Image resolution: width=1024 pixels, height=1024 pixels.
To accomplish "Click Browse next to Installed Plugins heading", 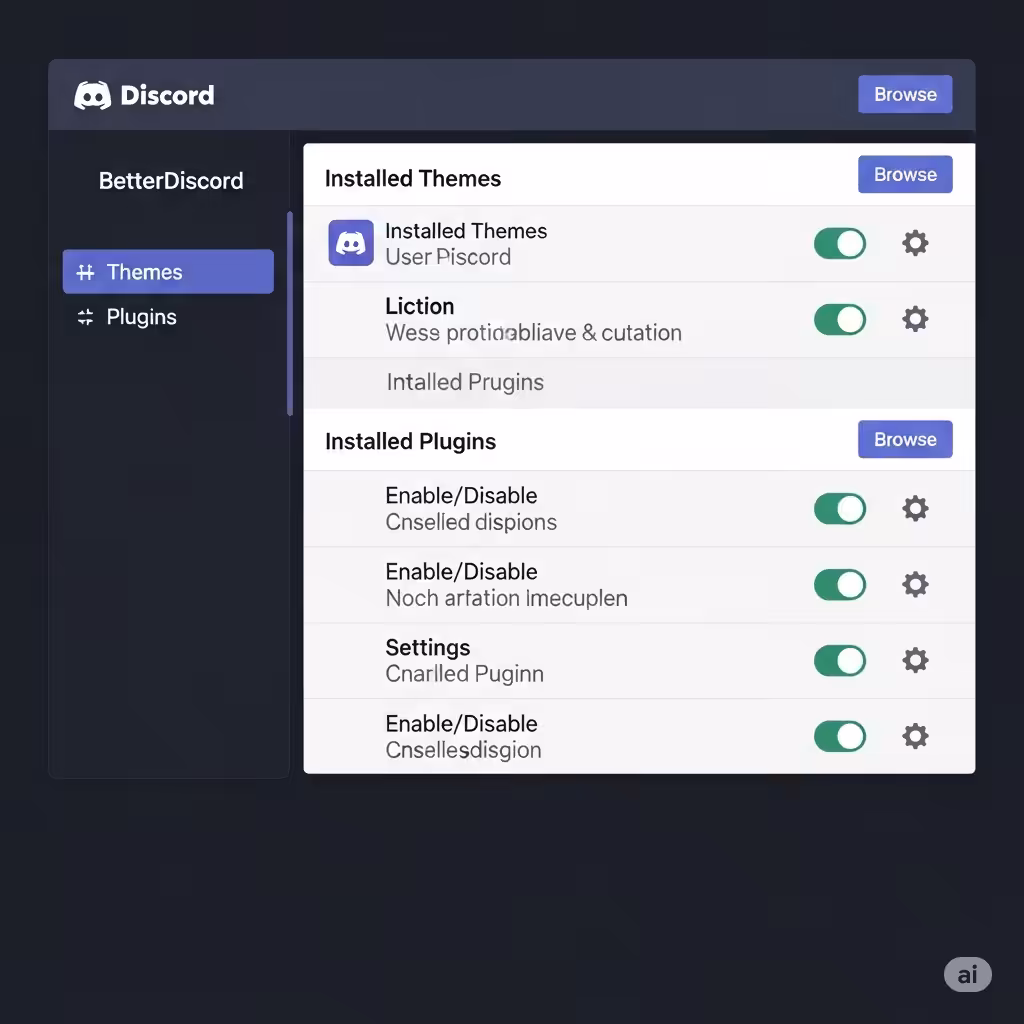I will [x=905, y=440].
